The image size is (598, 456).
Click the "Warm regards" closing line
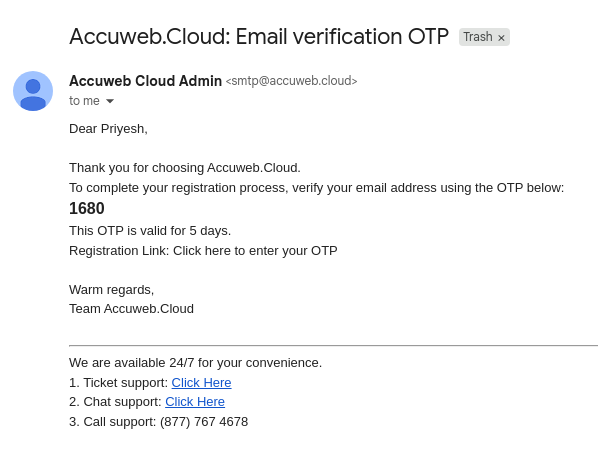[x=111, y=290]
